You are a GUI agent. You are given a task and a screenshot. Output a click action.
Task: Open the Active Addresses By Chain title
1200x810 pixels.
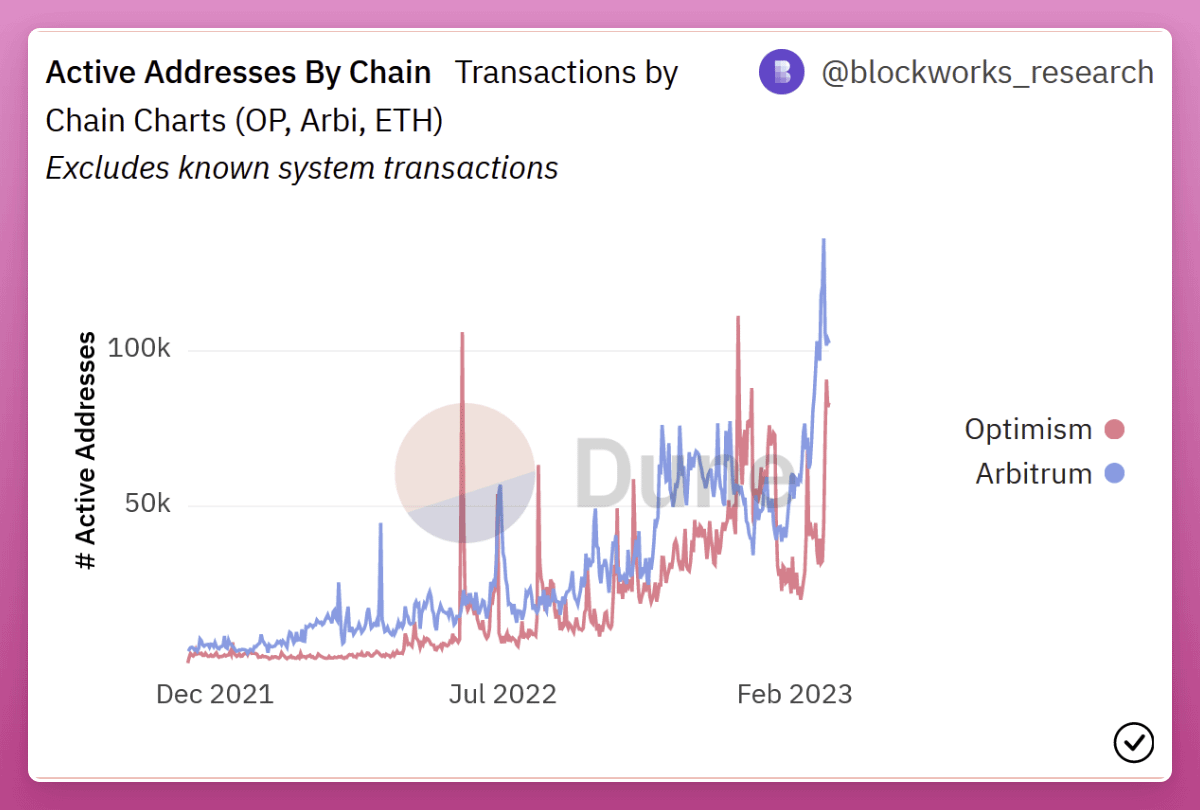click(239, 72)
